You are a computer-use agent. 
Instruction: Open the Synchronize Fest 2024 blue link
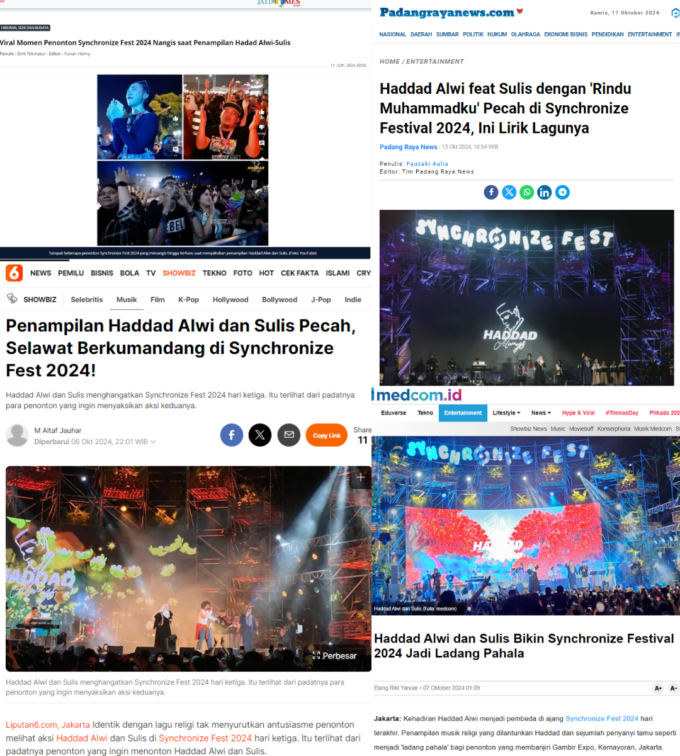602,718
